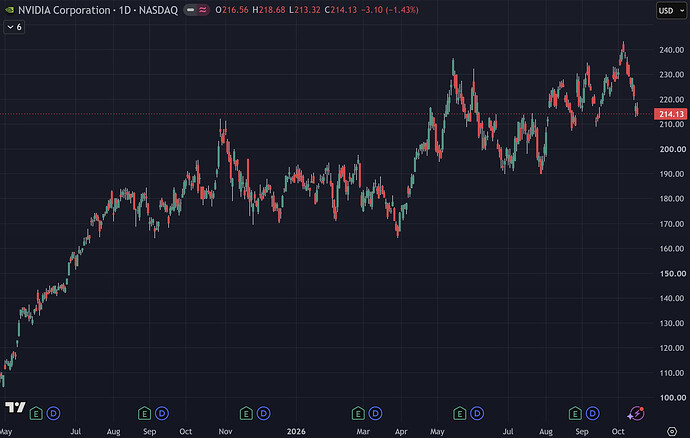Toggle the pink wavy-lines indicator in the header

[203, 10]
